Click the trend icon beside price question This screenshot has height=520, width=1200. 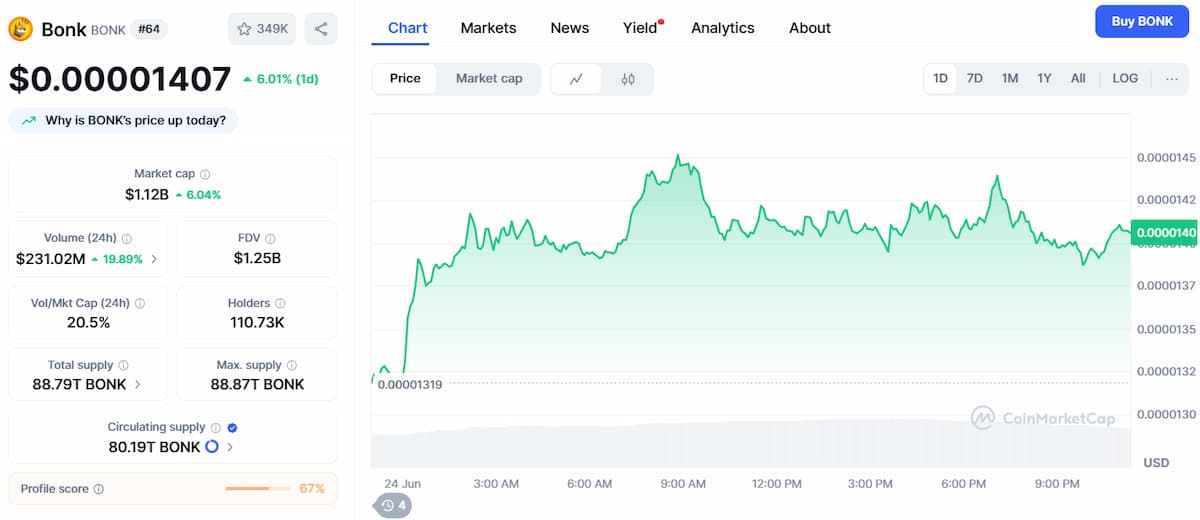28,121
